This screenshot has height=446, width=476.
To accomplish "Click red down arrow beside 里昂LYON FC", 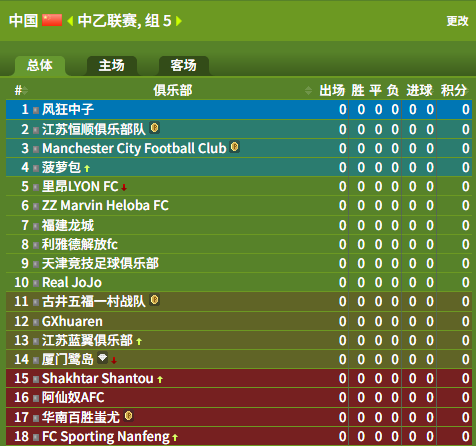I will 124,188.
